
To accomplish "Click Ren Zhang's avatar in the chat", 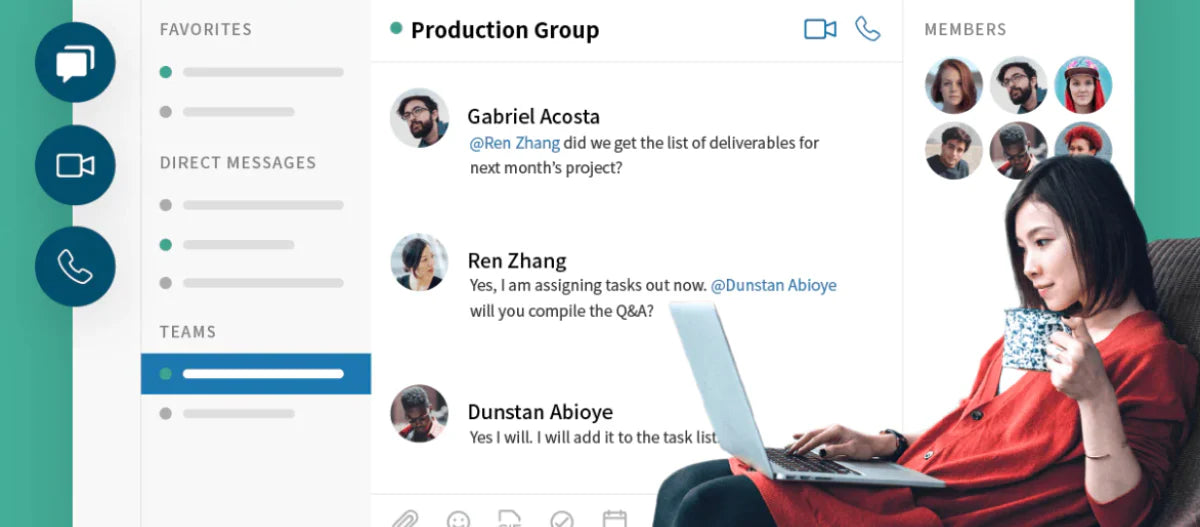I will click(419, 262).
